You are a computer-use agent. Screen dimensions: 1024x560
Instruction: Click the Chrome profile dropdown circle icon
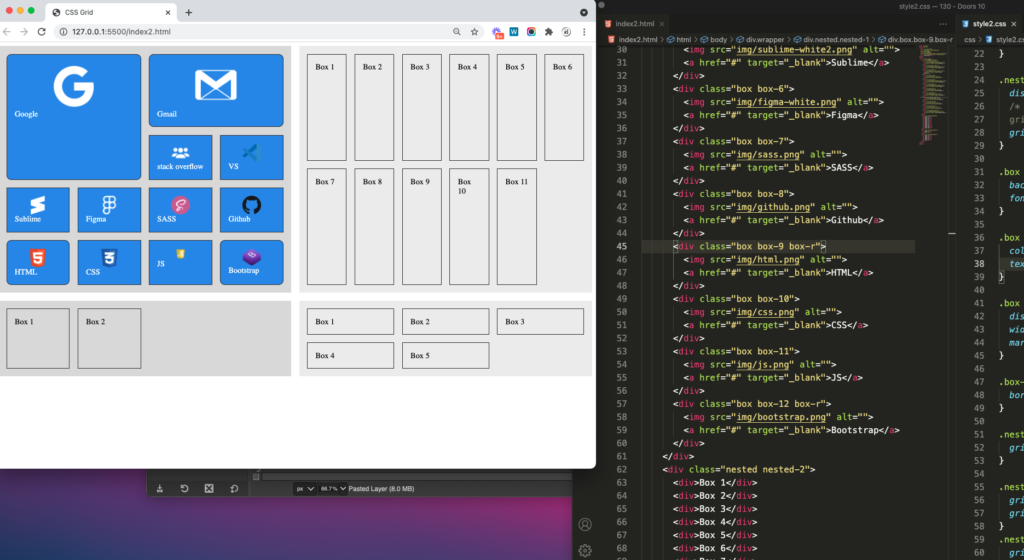click(584, 12)
